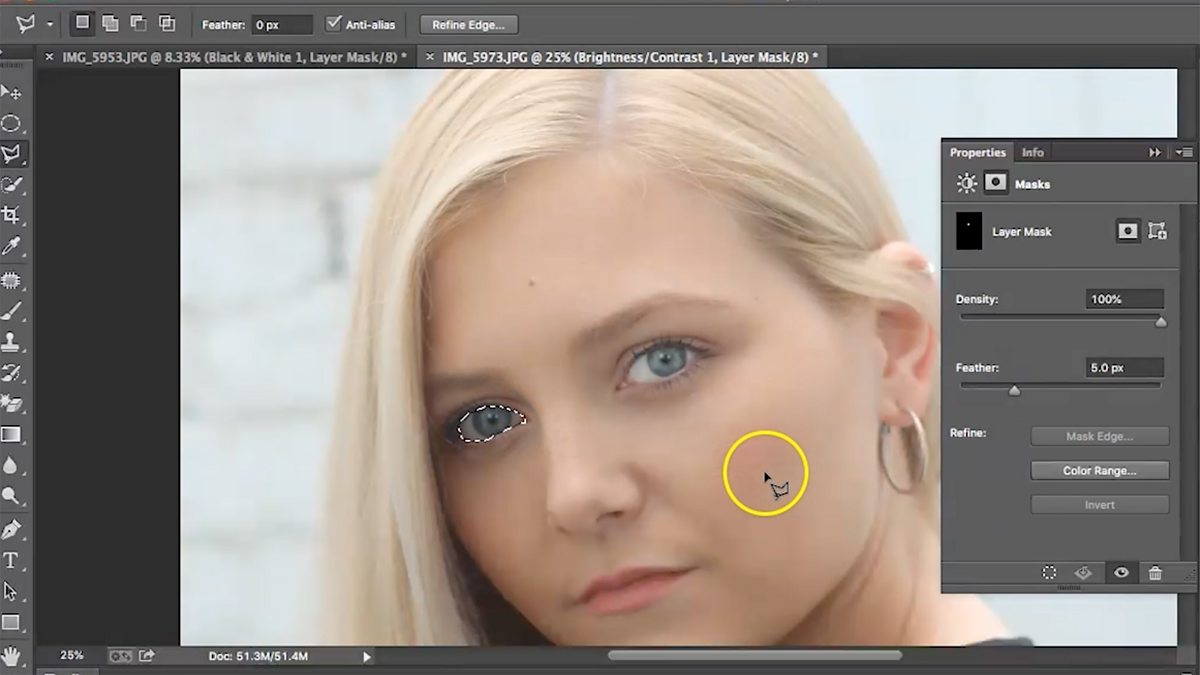
Task: Click the Refine Edge... button
Action: (x=468, y=24)
